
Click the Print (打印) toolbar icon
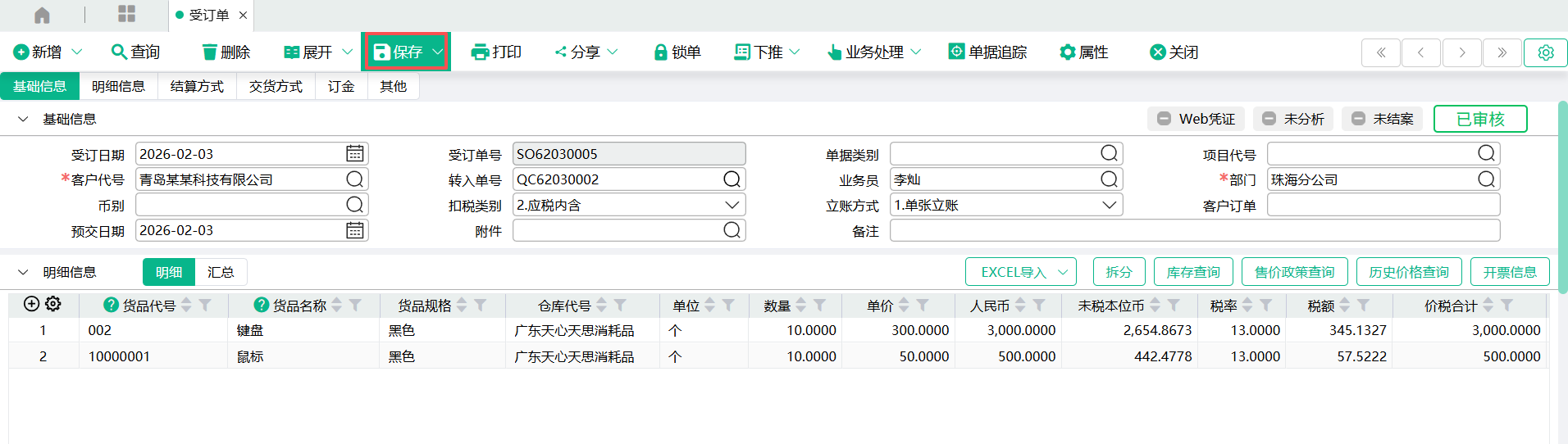click(x=480, y=52)
